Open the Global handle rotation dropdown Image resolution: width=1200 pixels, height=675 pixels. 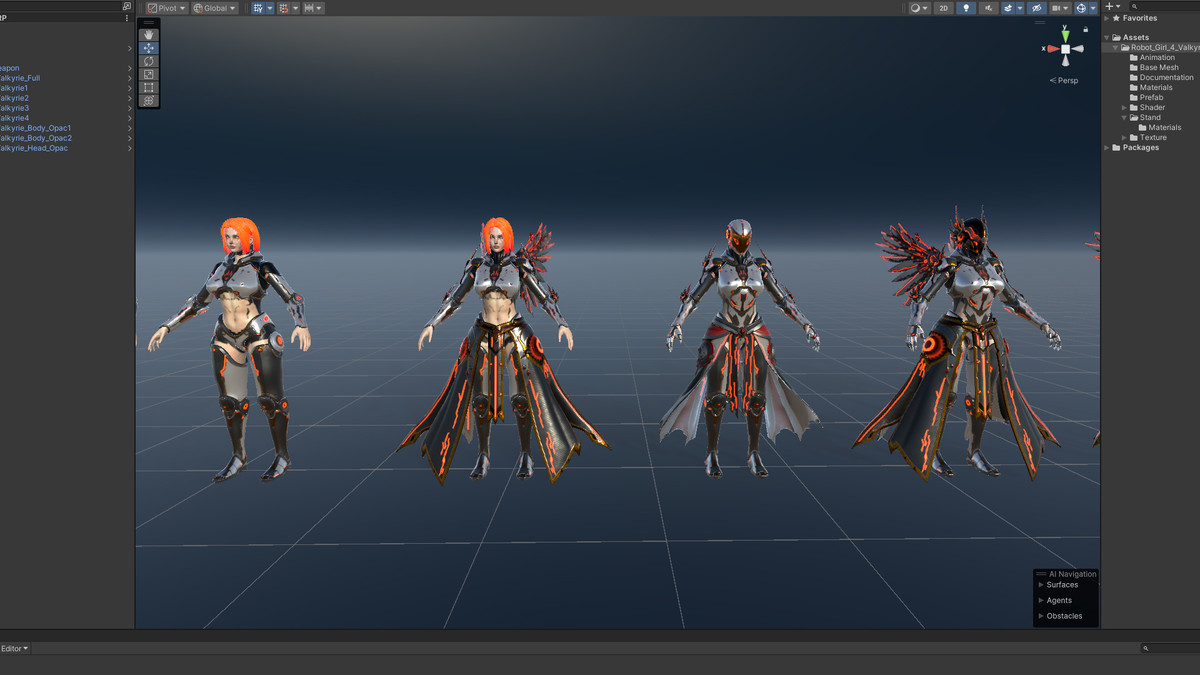tap(215, 8)
